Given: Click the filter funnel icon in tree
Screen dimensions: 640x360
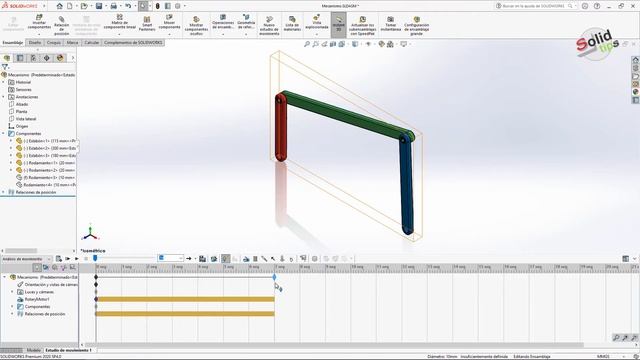Looking at the screenshot, I should pyautogui.click(x=5, y=67).
